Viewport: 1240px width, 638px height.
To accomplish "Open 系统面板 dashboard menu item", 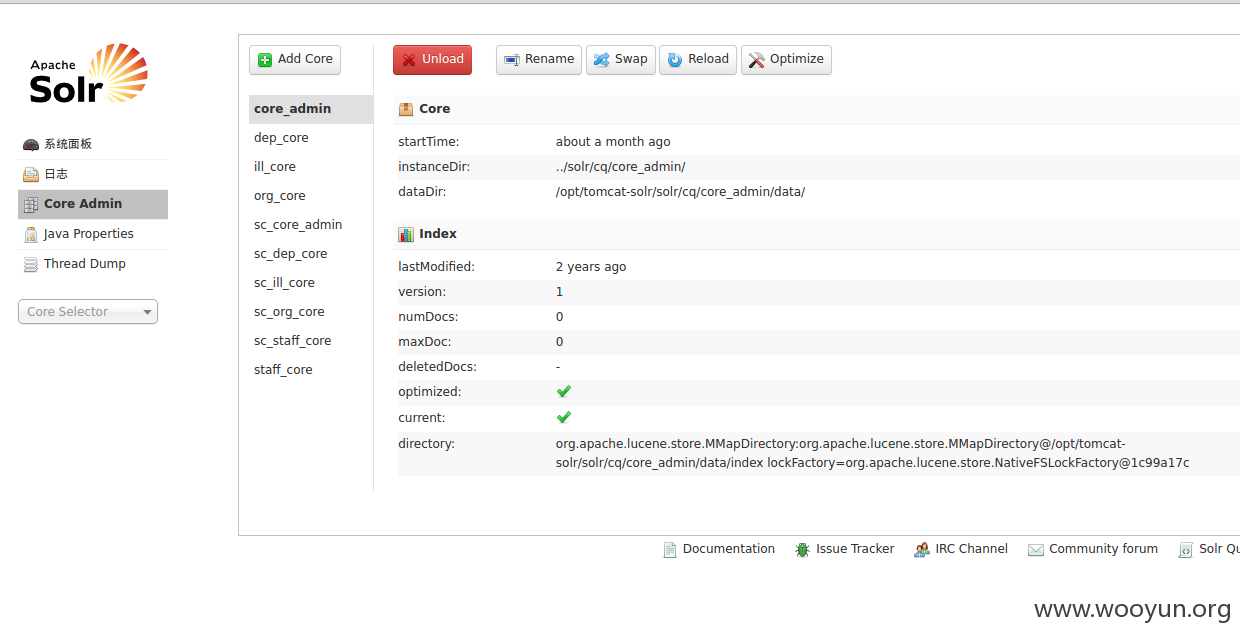I will tap(93, 144).
